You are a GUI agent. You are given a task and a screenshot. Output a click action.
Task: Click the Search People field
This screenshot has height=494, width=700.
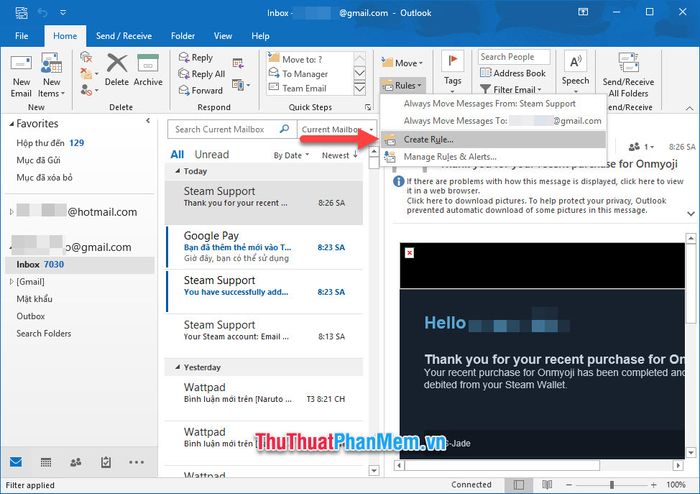point(514,57)
